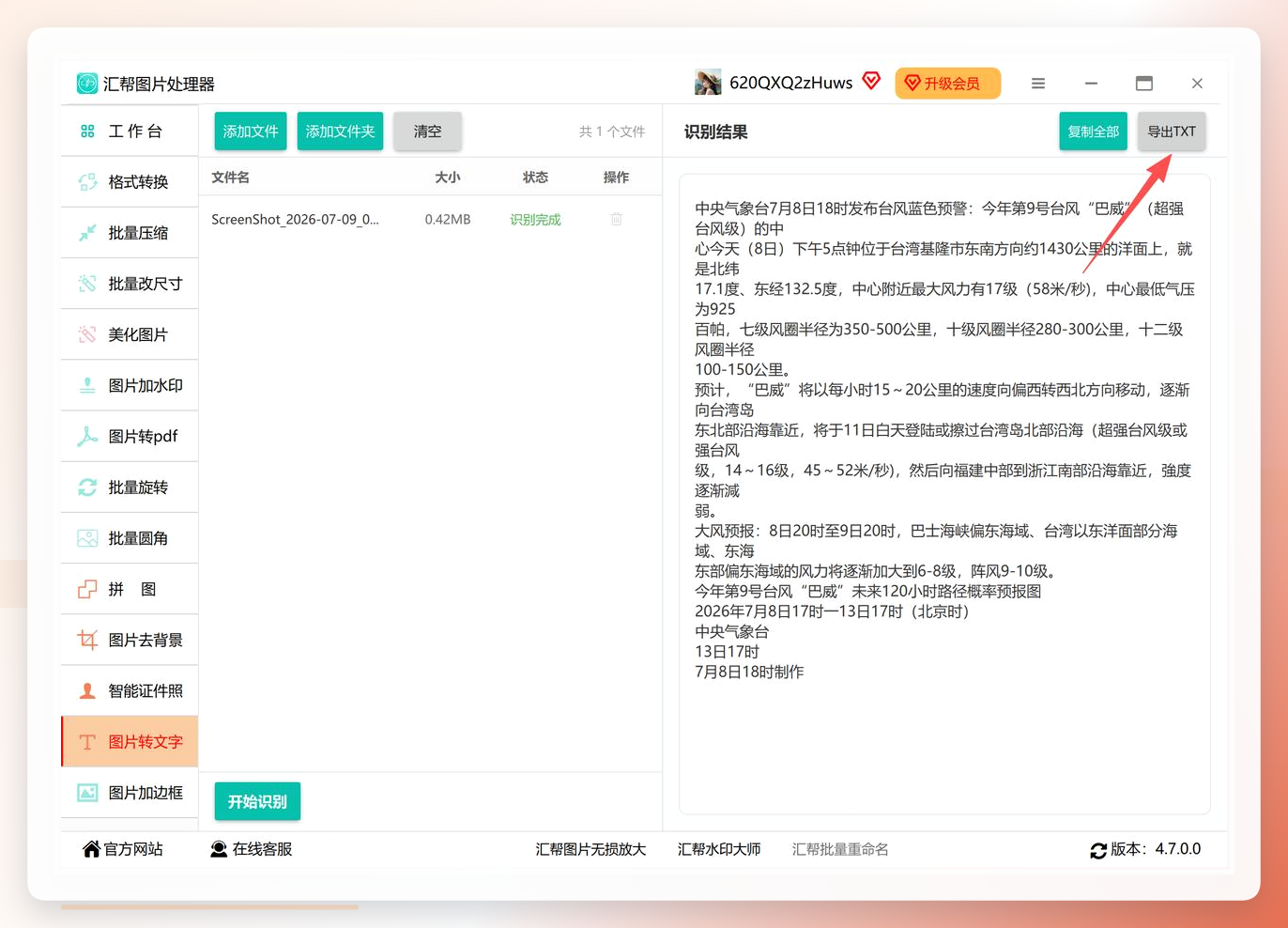Switch to 格式转换 in sidebar
The image size is (1288, 928).
[x=130, y=182]
